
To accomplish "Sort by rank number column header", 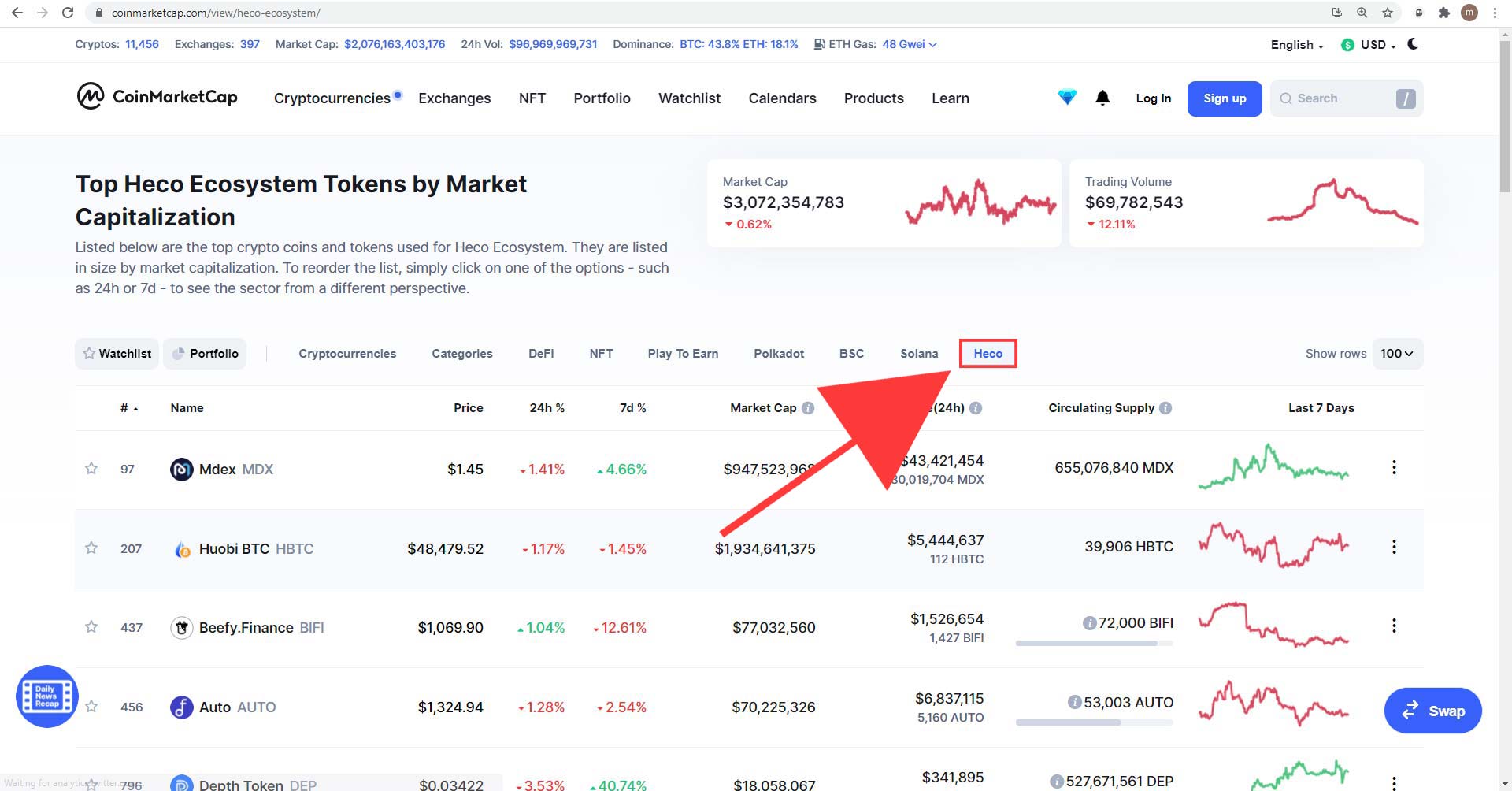I will click(x=129, y=408).
